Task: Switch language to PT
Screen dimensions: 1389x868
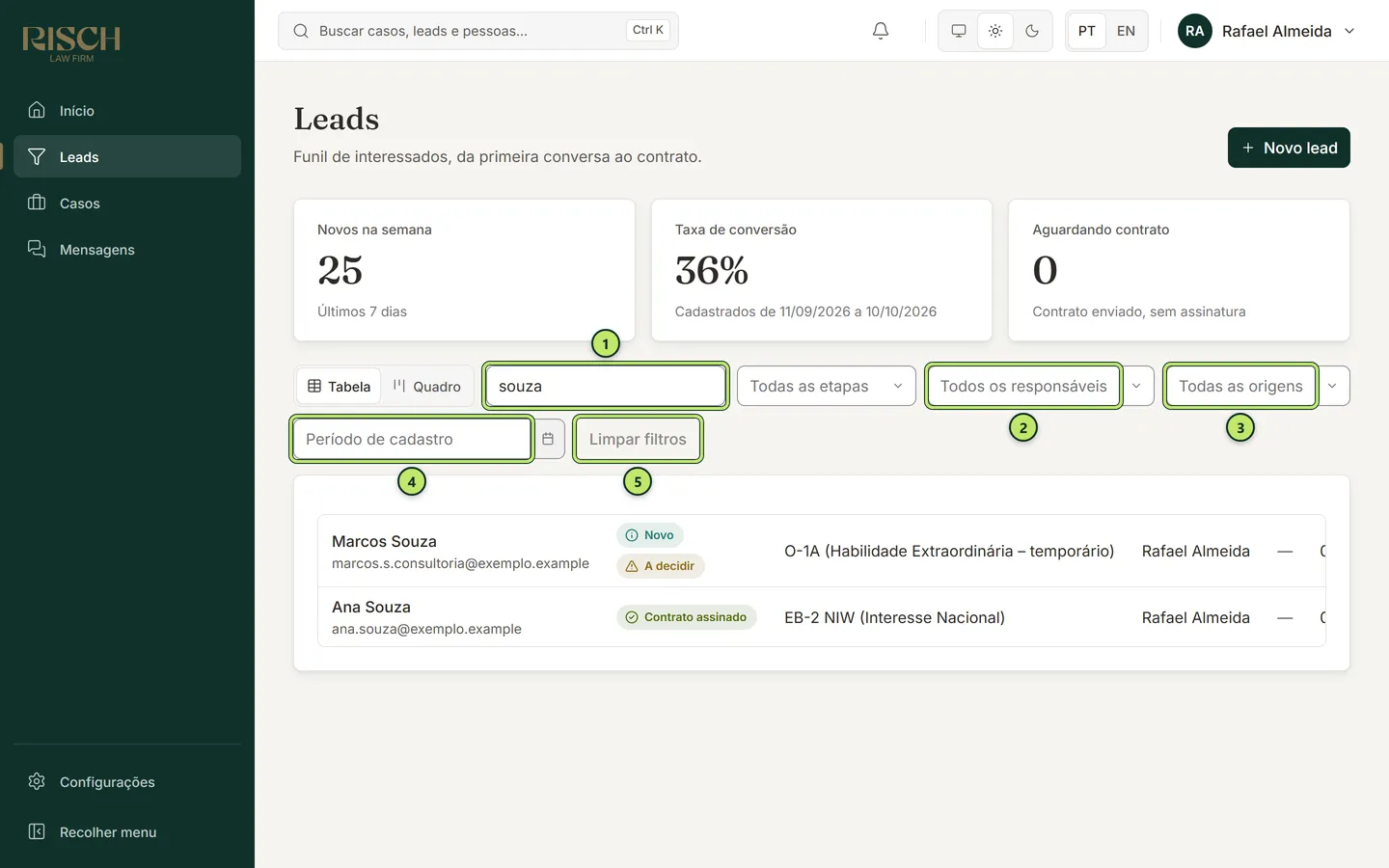Action: pyautogui.click(x=1087, y=31)
